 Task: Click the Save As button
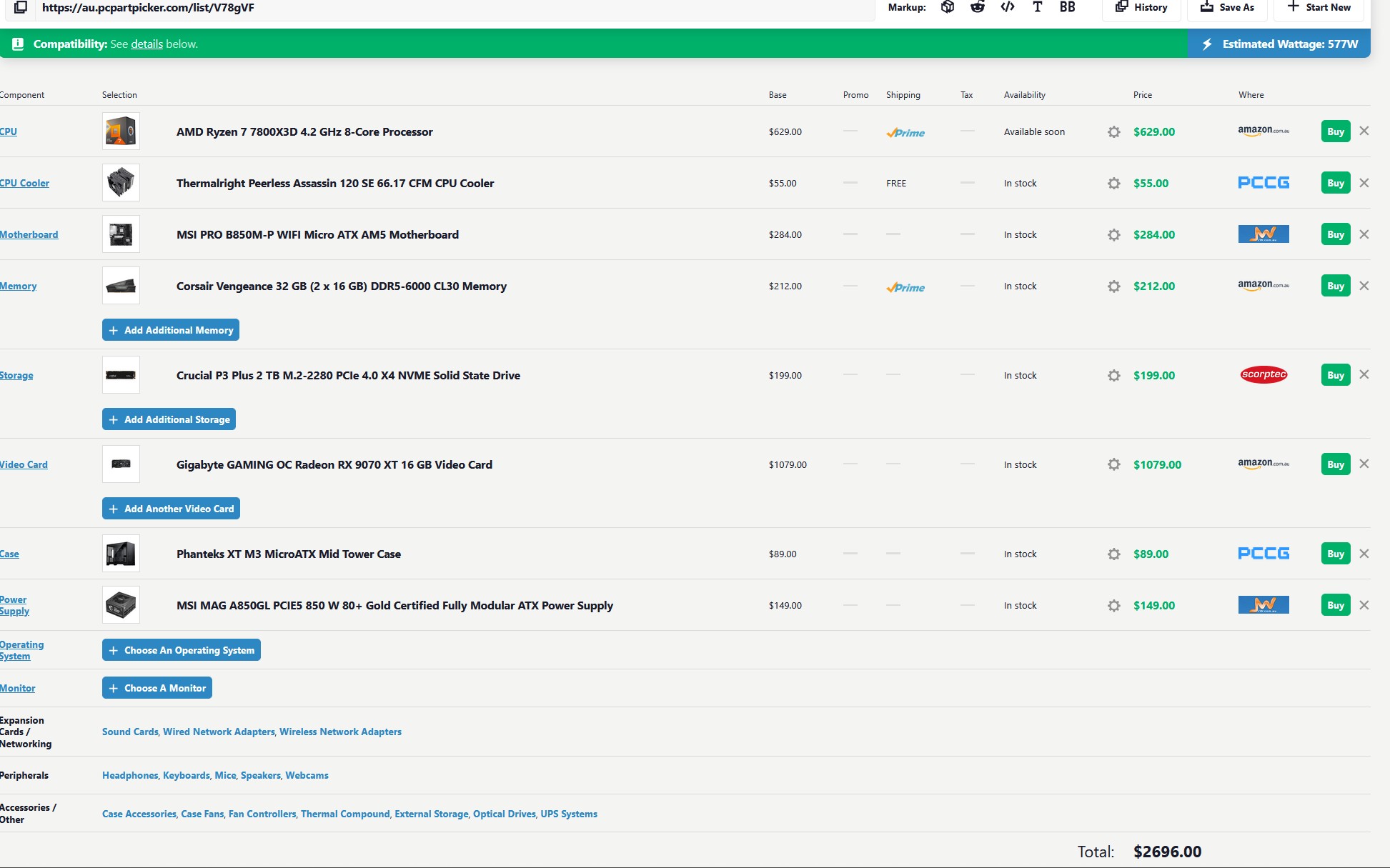point(1227,8)
